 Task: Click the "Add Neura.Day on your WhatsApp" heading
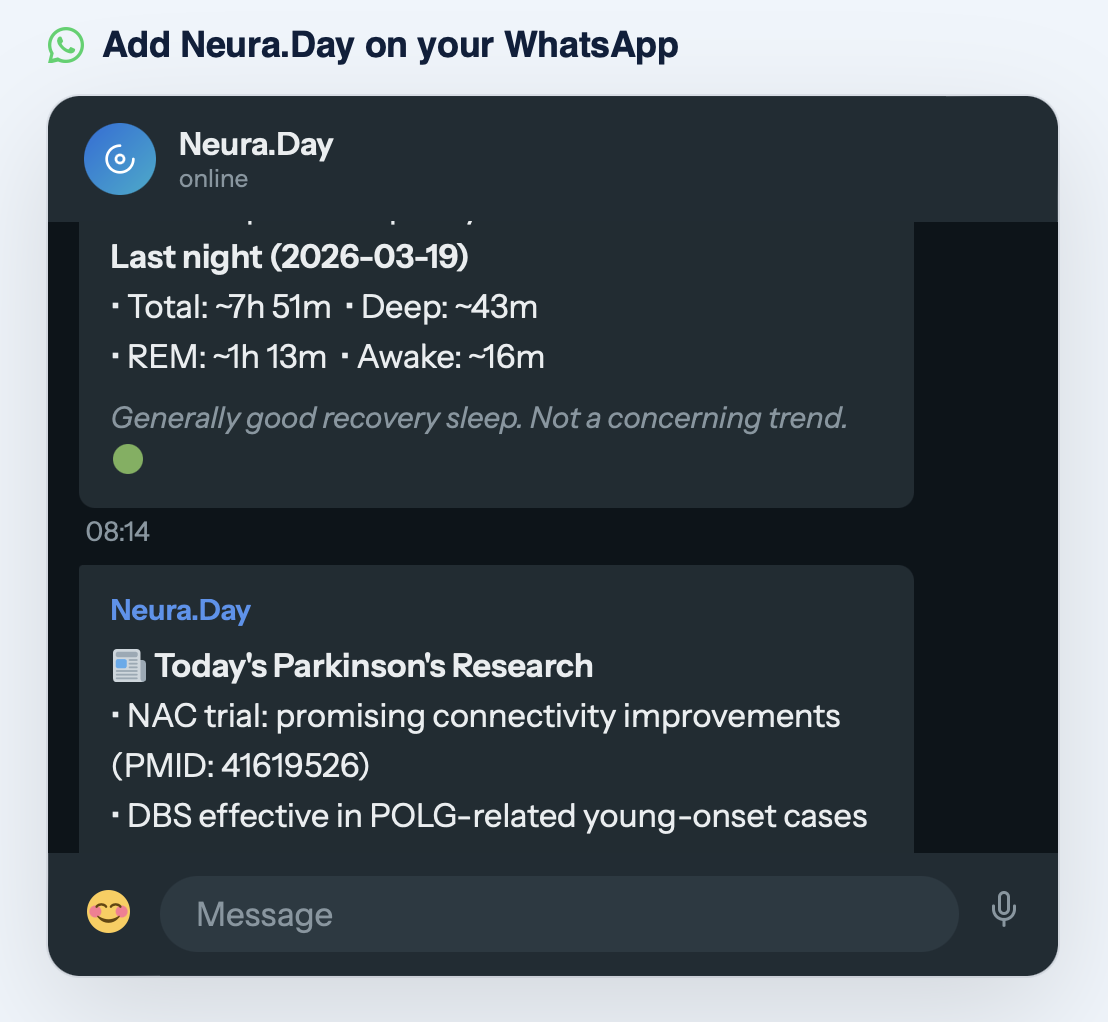(390, 45)
